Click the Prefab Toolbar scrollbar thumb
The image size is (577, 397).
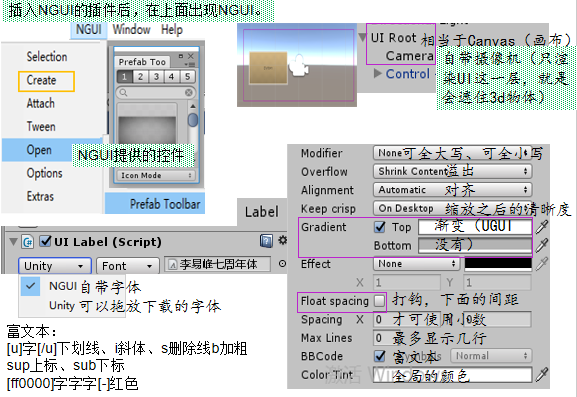coord(192,120)
